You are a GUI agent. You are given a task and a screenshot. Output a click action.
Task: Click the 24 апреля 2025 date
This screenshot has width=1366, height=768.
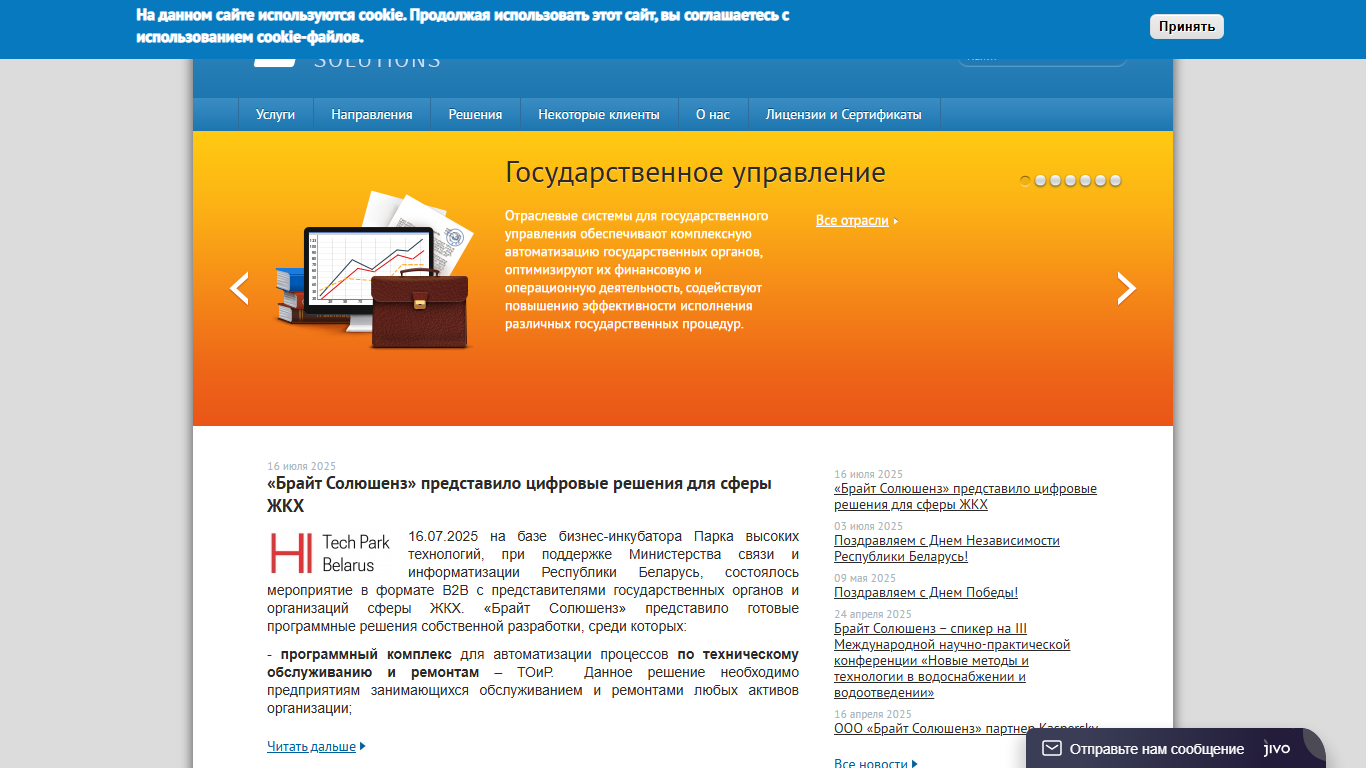point(873,614)
